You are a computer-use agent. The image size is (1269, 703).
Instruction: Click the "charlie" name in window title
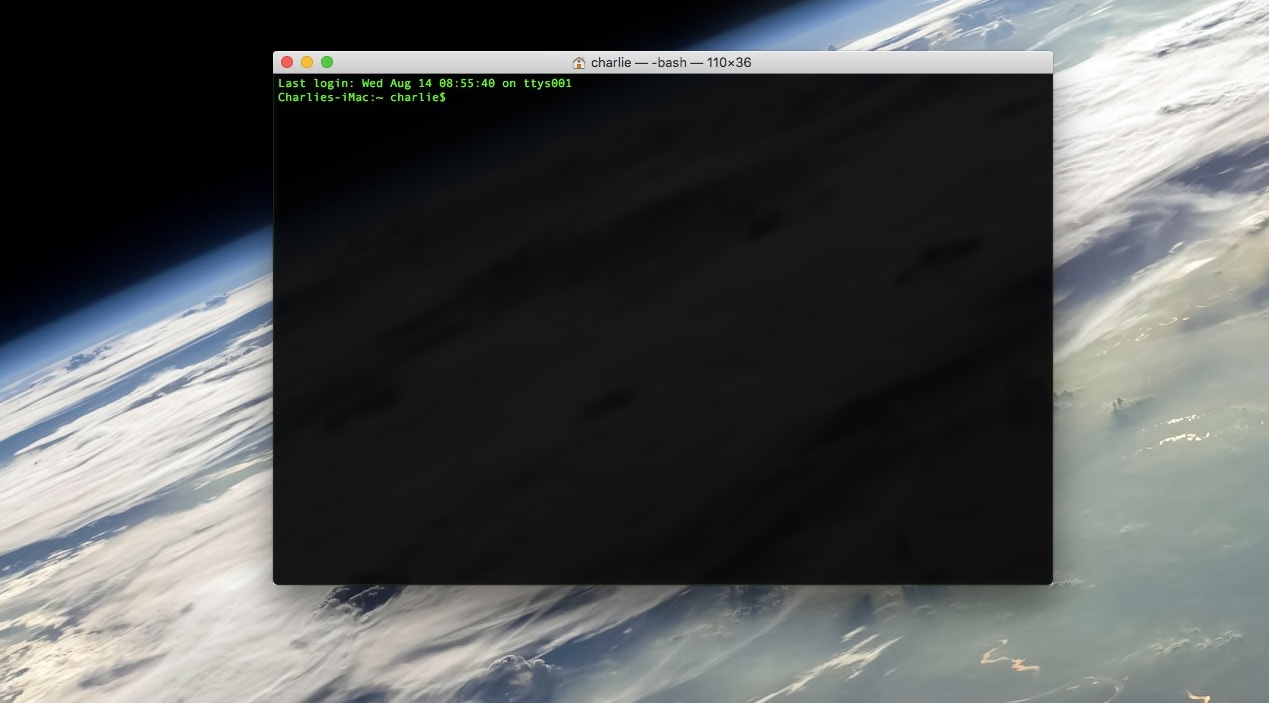click(x=611, y=62)
